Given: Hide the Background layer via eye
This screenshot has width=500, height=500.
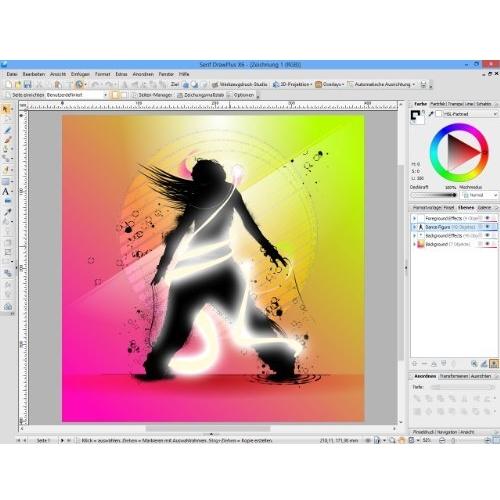Looking at the screenshot, I should (x=487, y=244).
